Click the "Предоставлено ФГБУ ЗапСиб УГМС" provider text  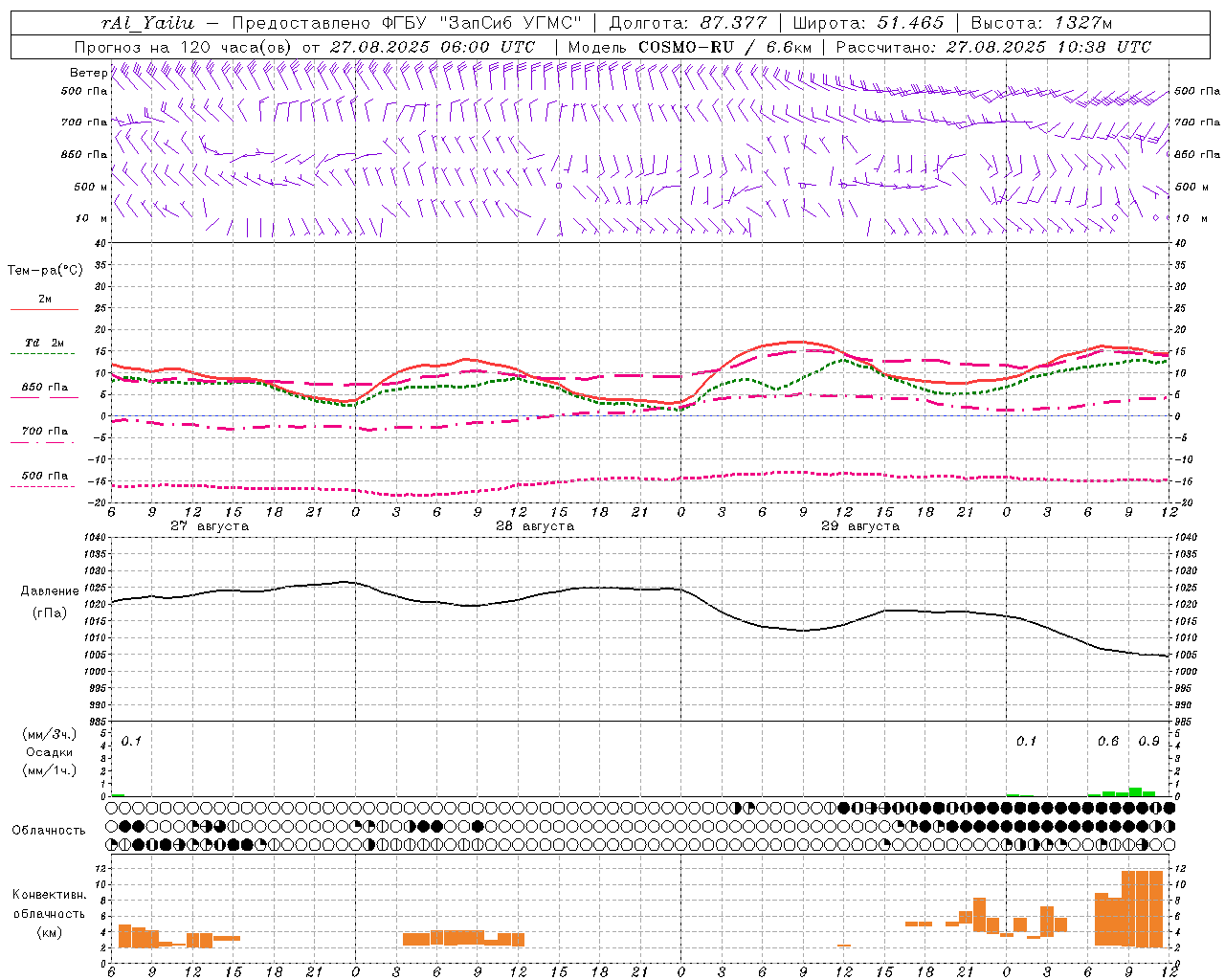(x=408, y=23)
